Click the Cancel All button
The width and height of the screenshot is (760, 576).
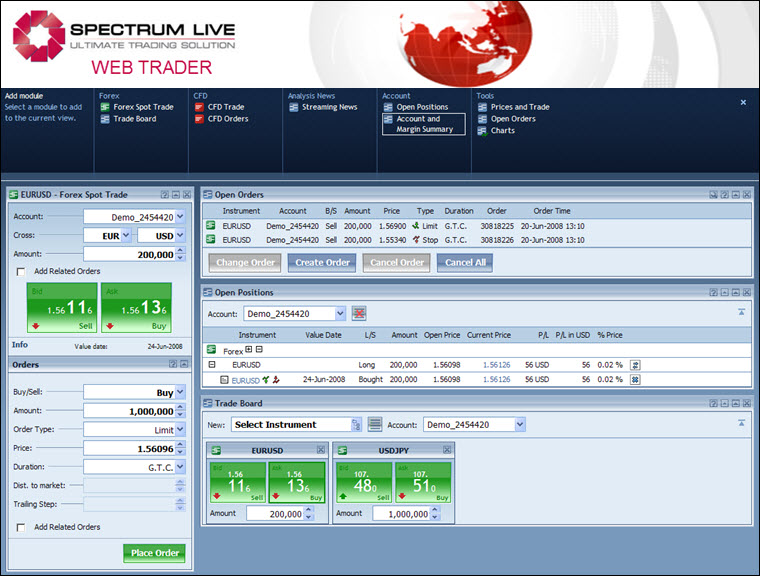(465, 263)
